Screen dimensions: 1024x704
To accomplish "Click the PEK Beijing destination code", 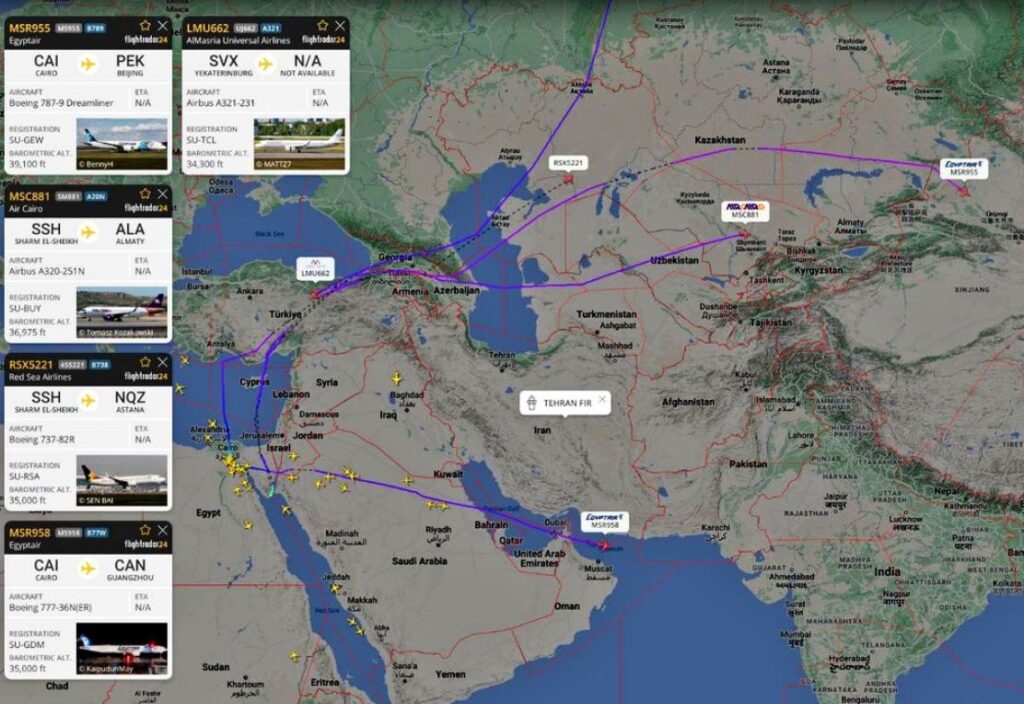I will point(130,61).
